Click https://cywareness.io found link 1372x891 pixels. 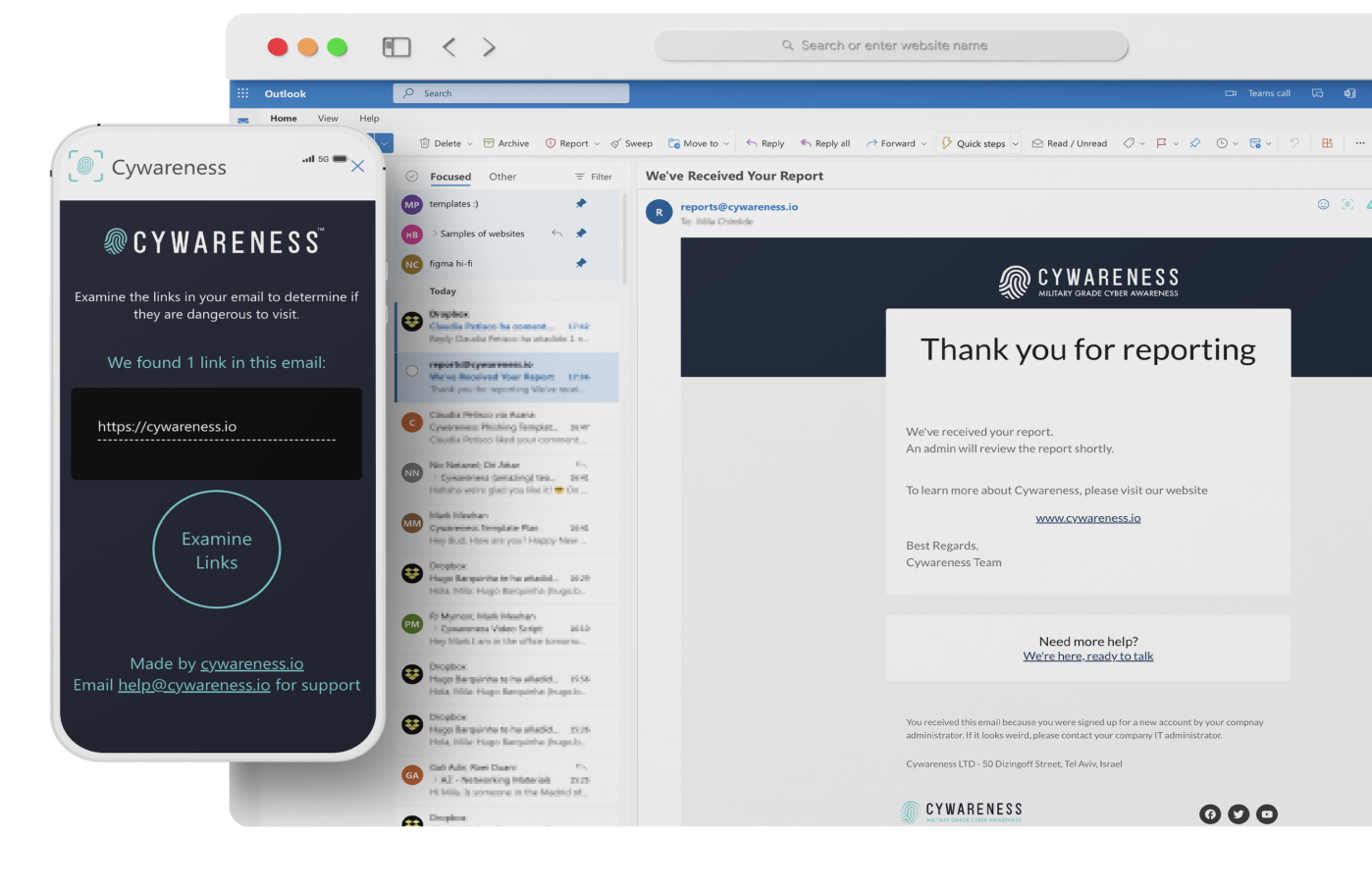(x=167, y=427)
